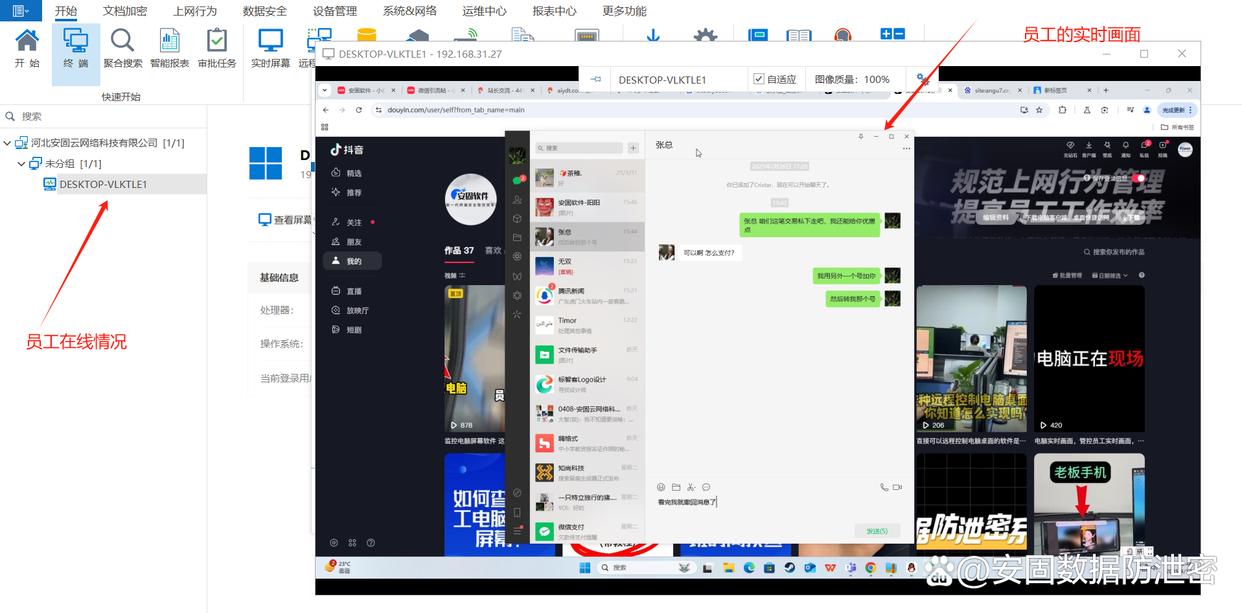
Task: Open 直播 in Douyin sidebar
Action: (x=345, y=291)
